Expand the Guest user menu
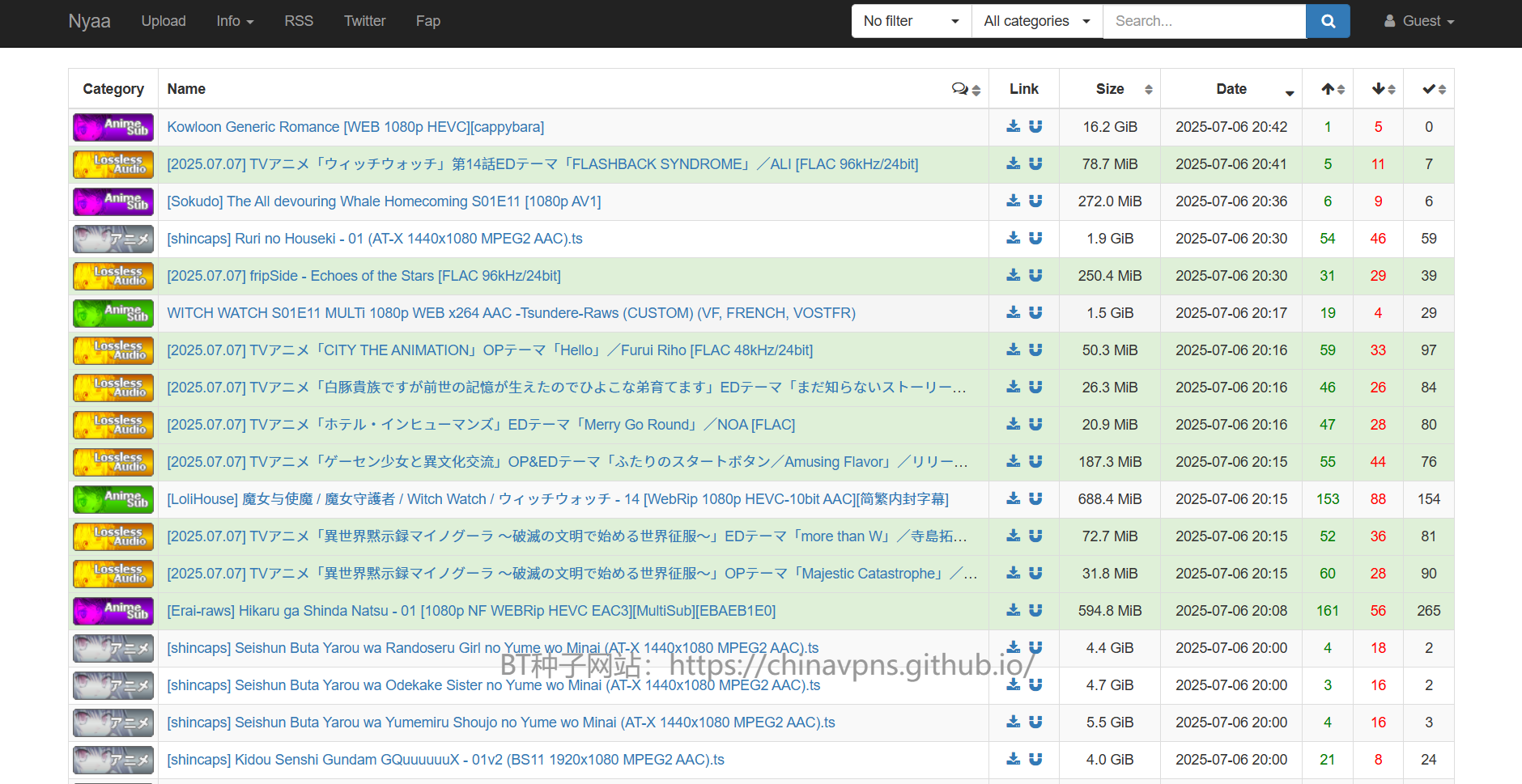This screenshot has height=784, width=1522. click(x=1419, y=21)
